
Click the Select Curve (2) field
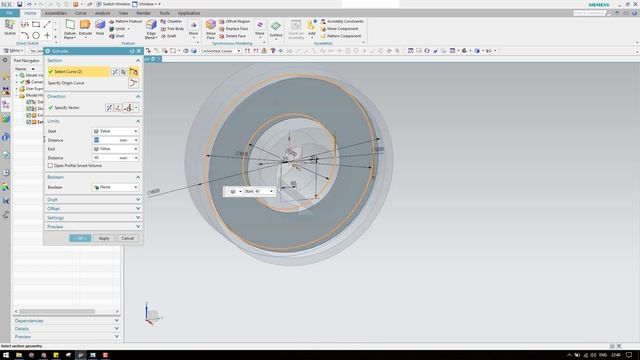pyautogui.click(x=78, y=71)
